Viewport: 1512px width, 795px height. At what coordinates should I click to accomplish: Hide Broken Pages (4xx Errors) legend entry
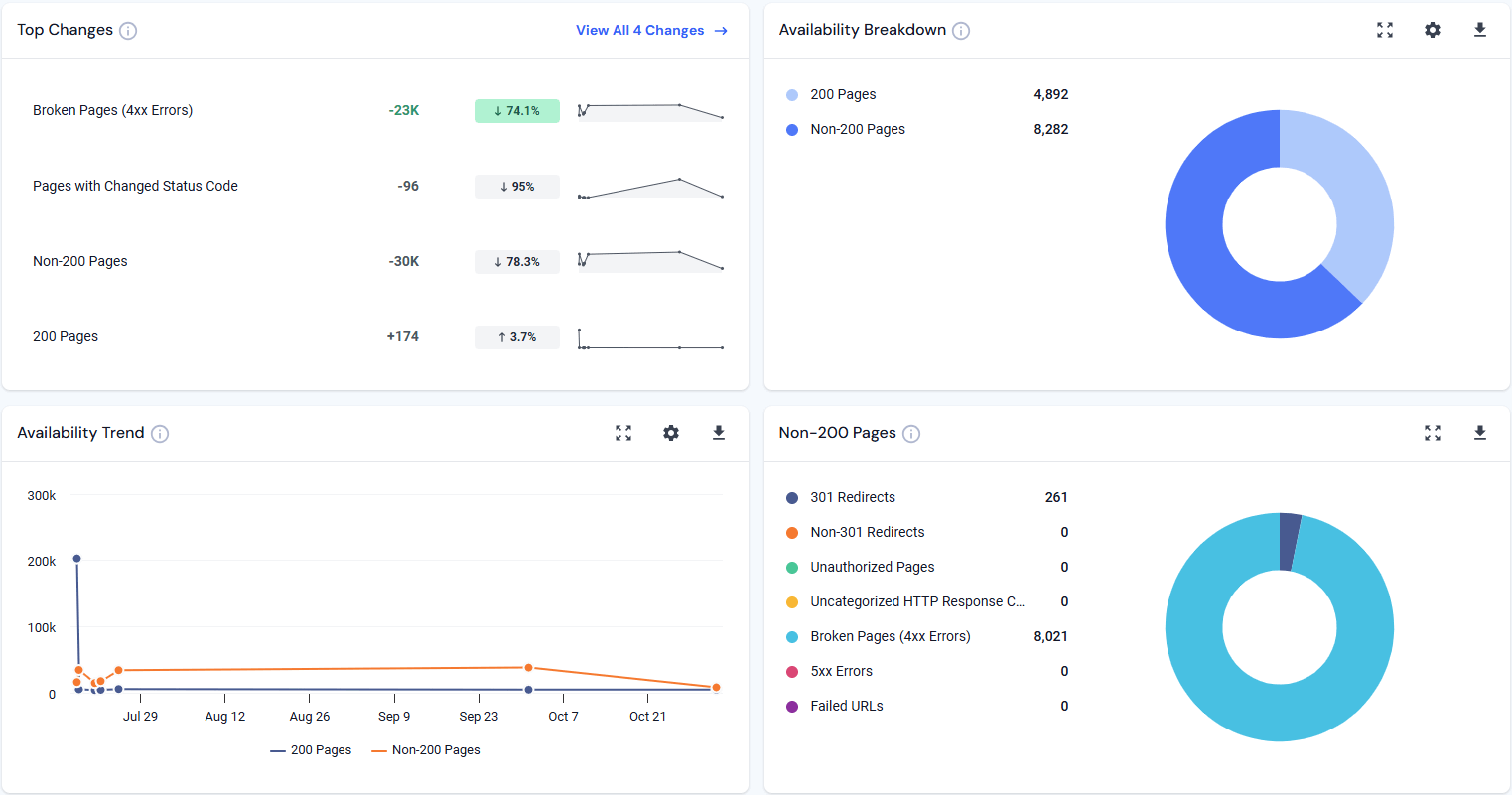(890, 636)
